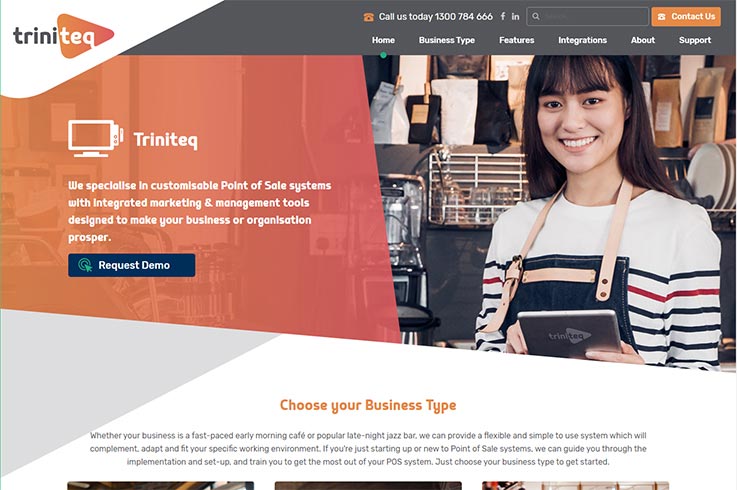Click the magnifier icon in search box

(x=536, y=16)
